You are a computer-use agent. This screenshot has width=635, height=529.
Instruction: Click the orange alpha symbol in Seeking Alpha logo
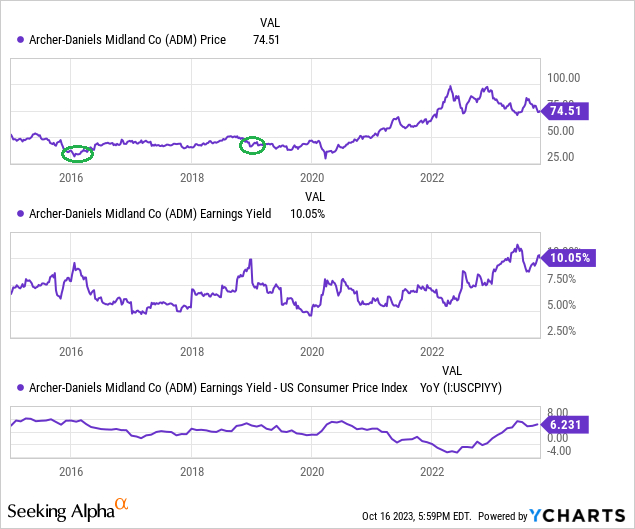[x=121, y=504]
